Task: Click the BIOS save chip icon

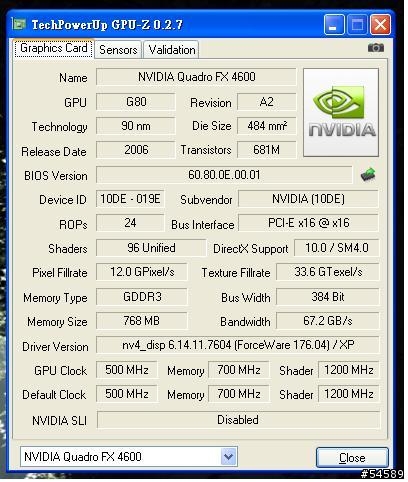Action: [x=368, y=174]
